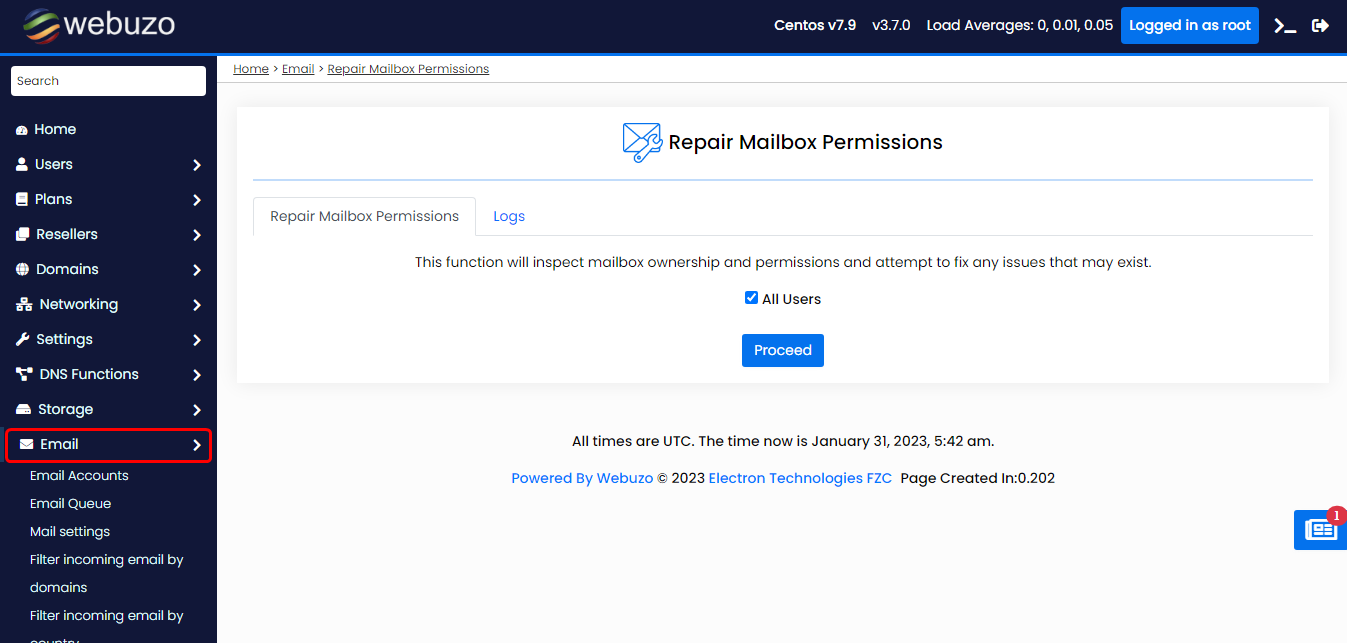Open the notifications panel at bottom right

point(1320,530)
